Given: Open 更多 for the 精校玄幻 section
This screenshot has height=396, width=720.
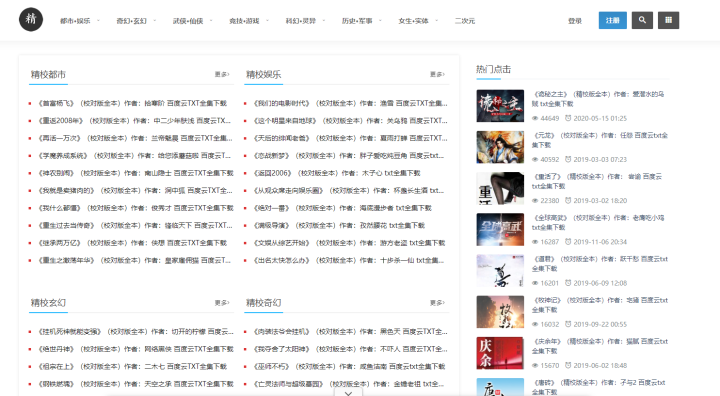Looking at the screenshot, I should 222,303.
